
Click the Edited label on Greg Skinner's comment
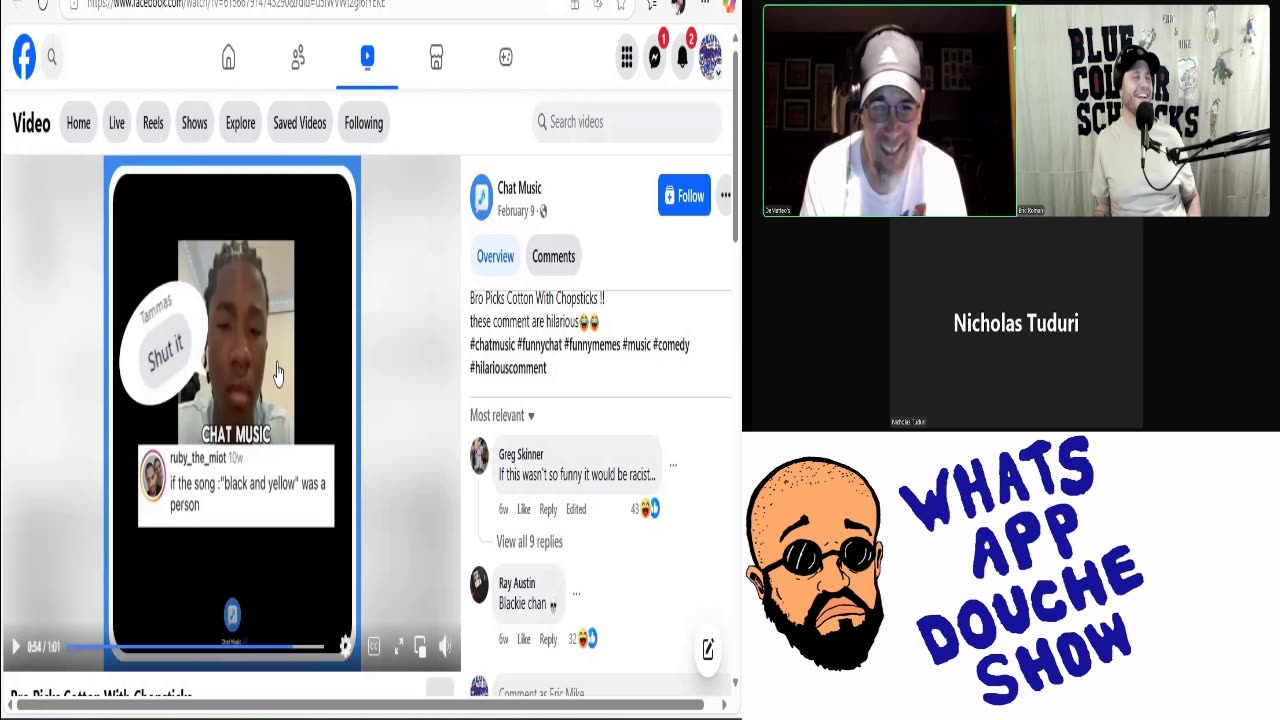[x=576, y=510]
